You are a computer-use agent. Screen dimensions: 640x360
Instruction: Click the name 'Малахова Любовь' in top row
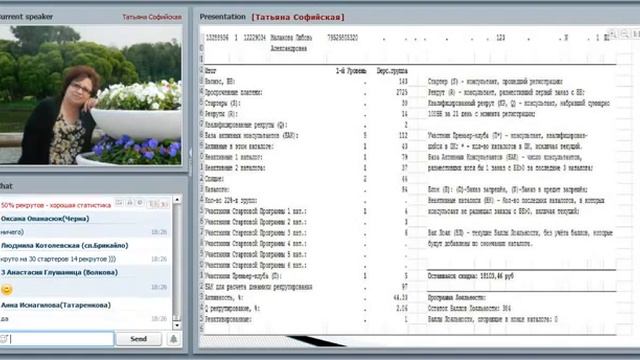pos(291,38)
